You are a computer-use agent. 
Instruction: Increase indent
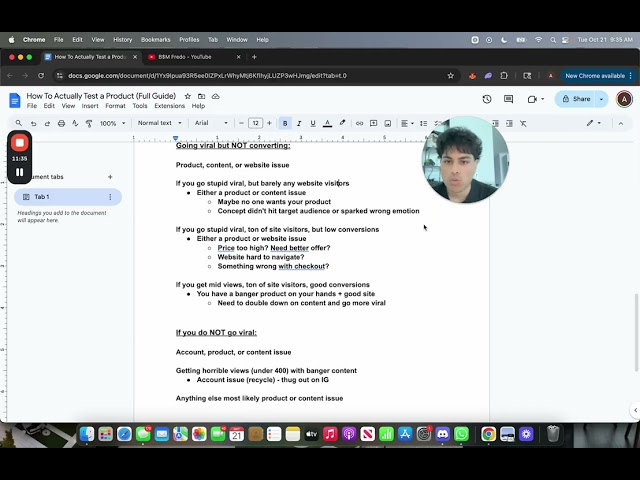(509, 123)
